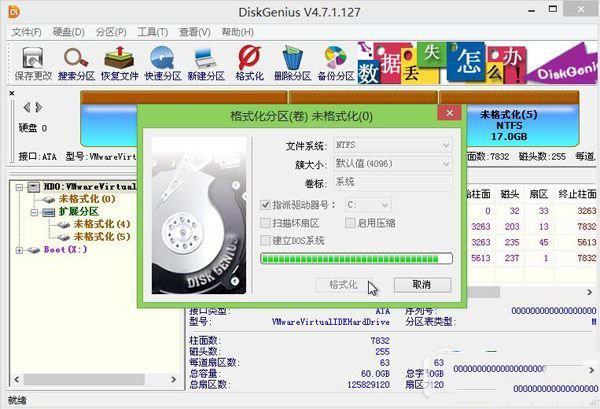Click the 就绪 status bar text
The height and width of the screenshot is (409, 600).
point(17,401)
